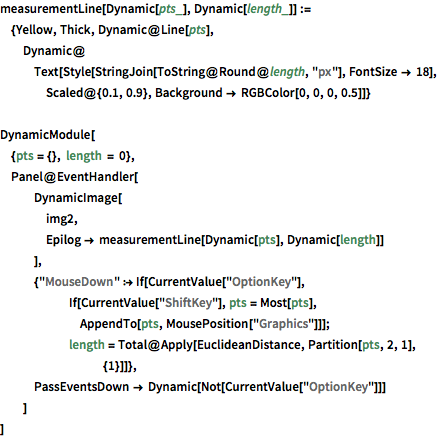Click the Panel@EventHandler[ text

pyautogui.click(x=75, y=177)
